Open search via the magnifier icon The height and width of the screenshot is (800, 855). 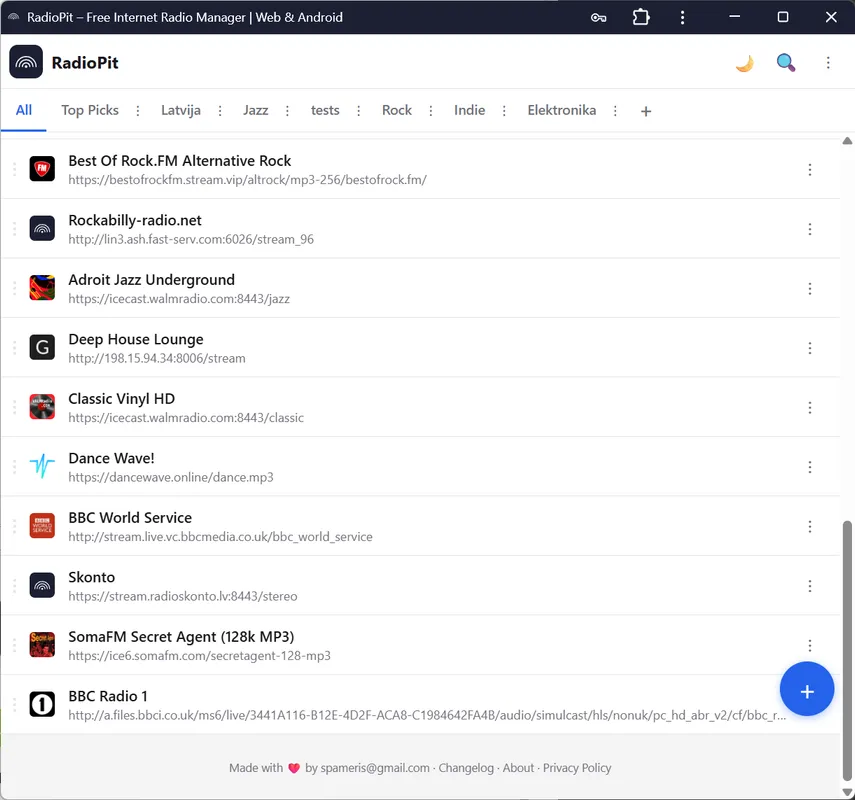tap(786, 63)
